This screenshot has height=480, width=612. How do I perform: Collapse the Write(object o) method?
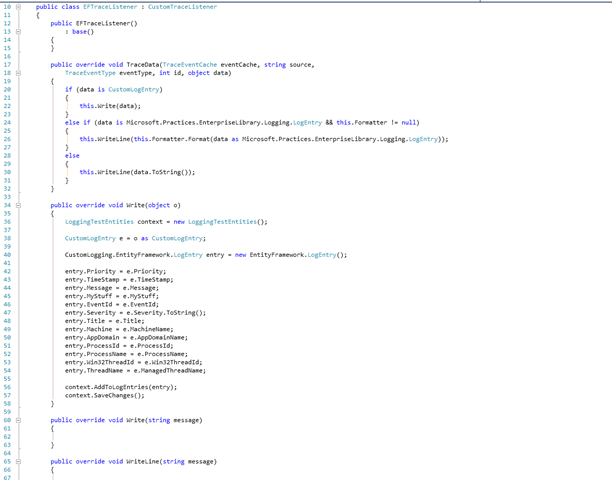pyautogui.click(x=18, y=205)
